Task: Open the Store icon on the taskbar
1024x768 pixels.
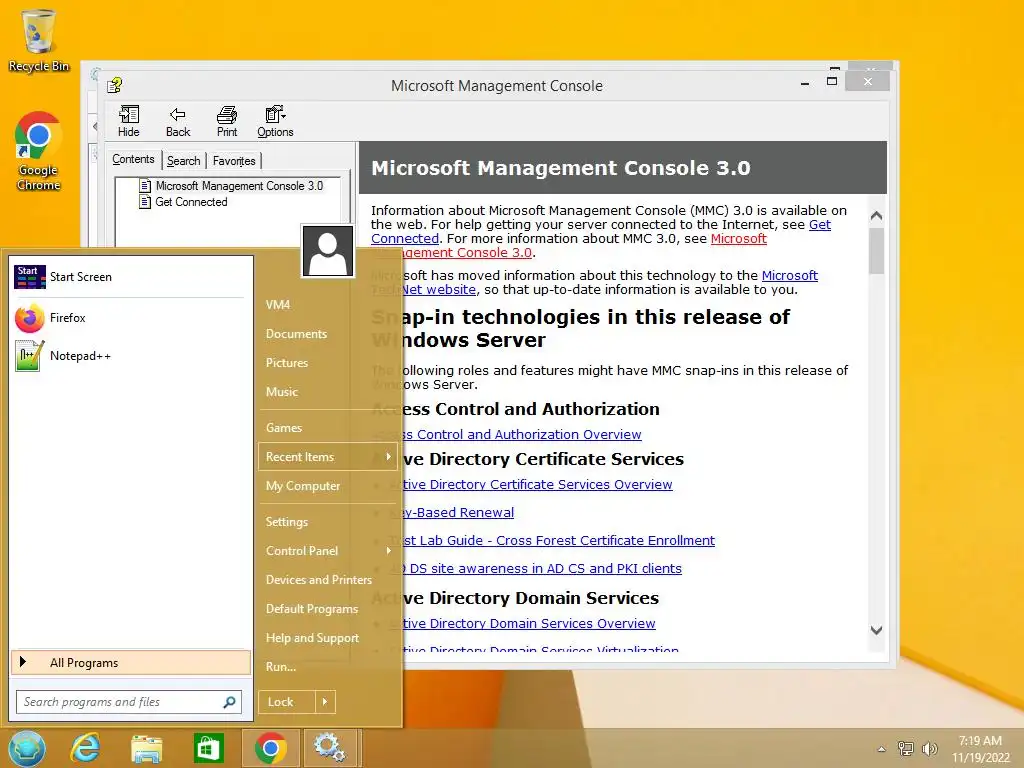Action: (x=208, y=748)
